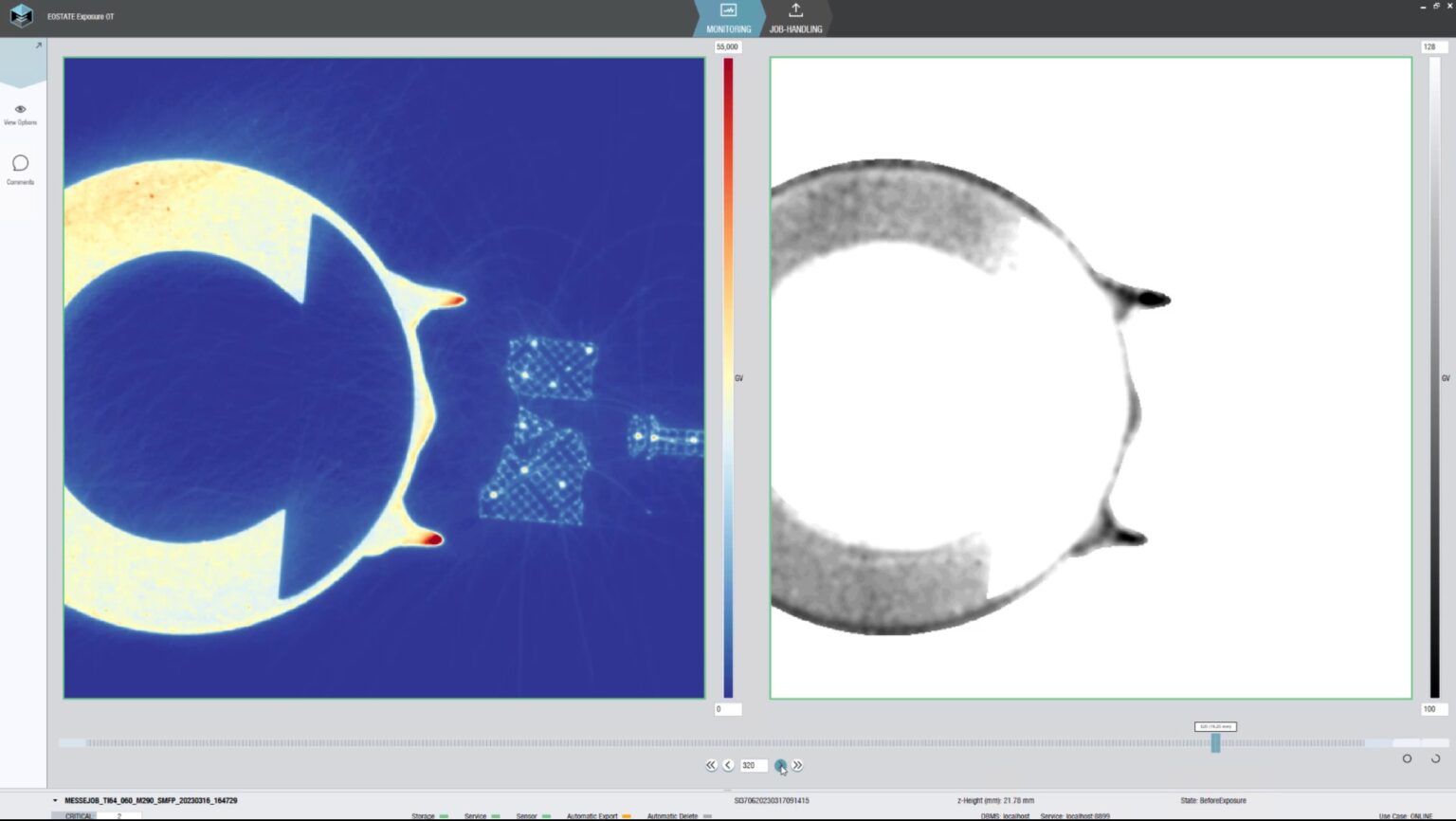
Task: Click the color OT heat map image
Action: click(384, 378)
